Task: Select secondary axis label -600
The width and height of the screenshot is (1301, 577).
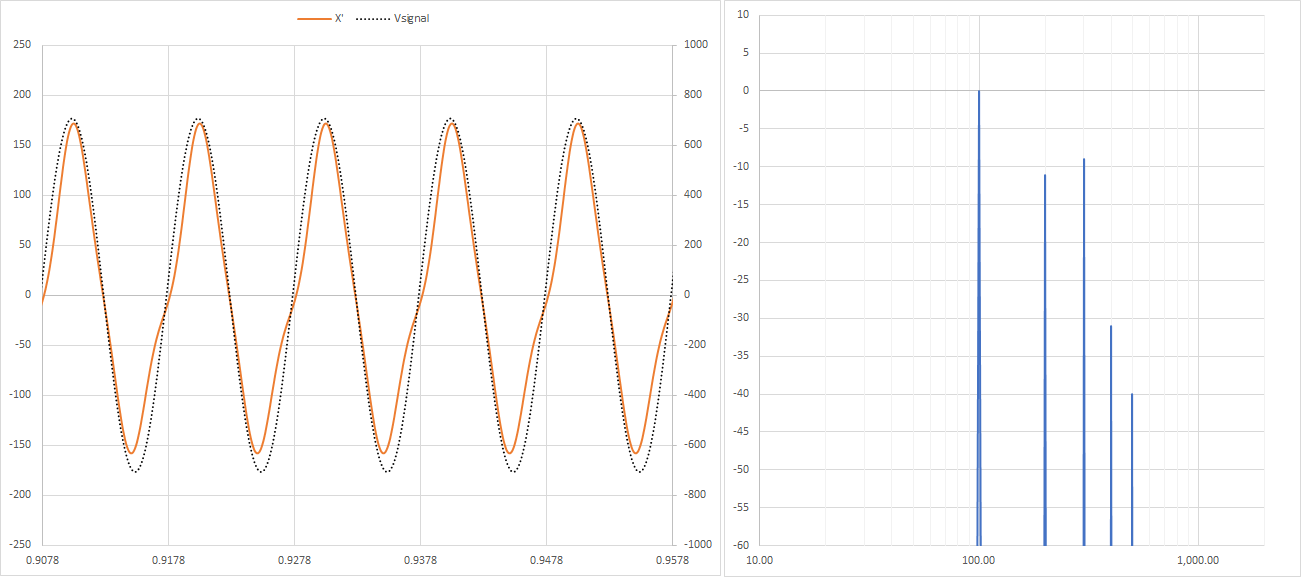Action: [x=695, y=445]
